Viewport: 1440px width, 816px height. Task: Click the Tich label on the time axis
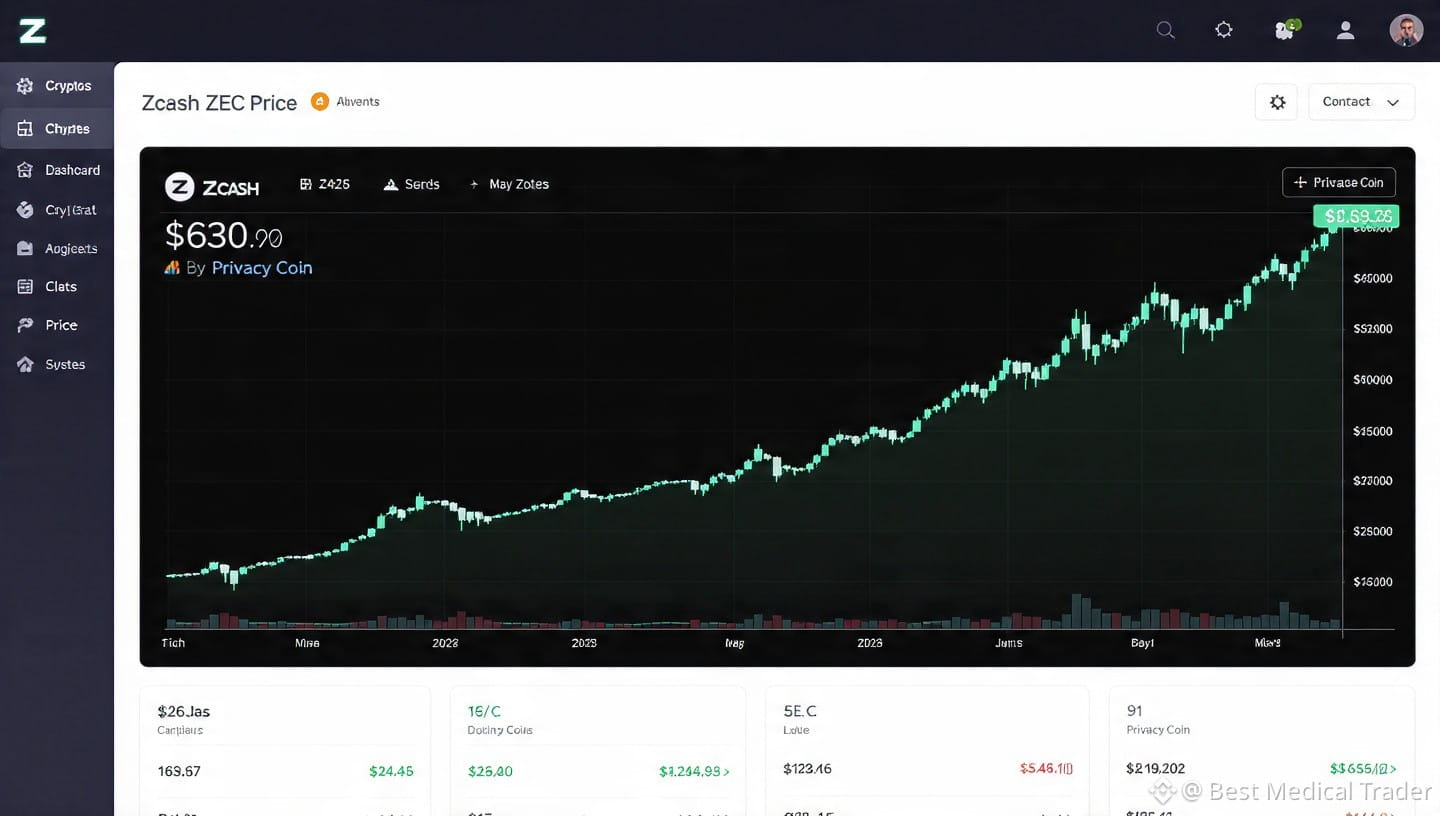(173, 643)
